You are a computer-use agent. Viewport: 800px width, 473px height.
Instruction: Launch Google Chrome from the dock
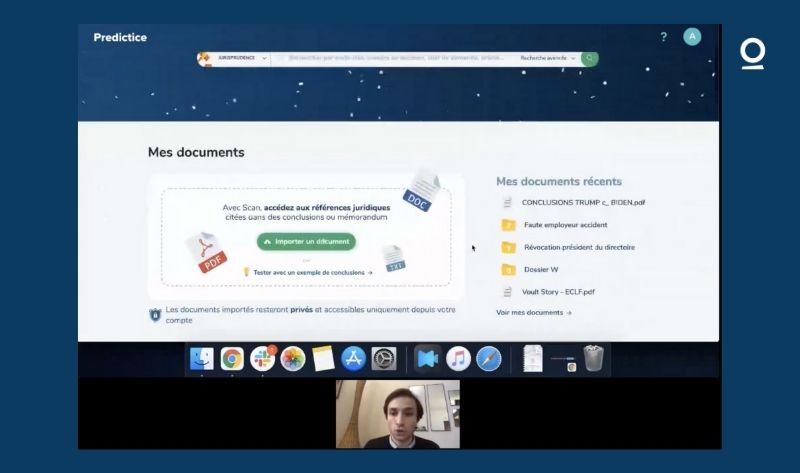point(232,359)
